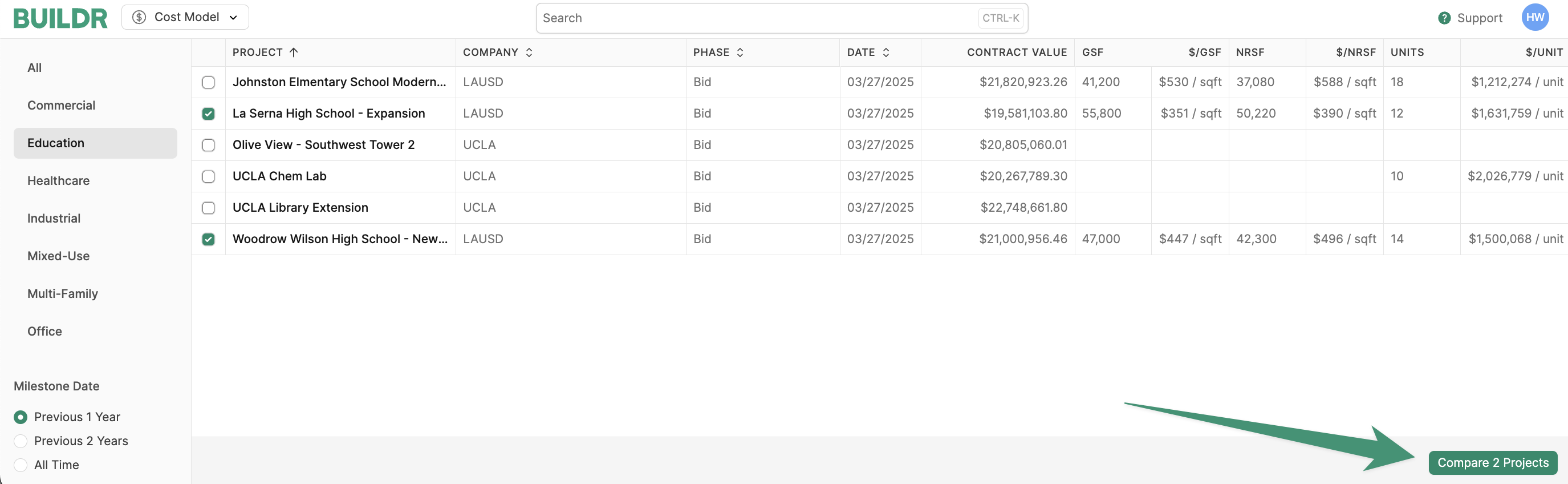
Task: Click the $390 / sqft cell
Action: pyautogui.click(x=1344, y=114)
